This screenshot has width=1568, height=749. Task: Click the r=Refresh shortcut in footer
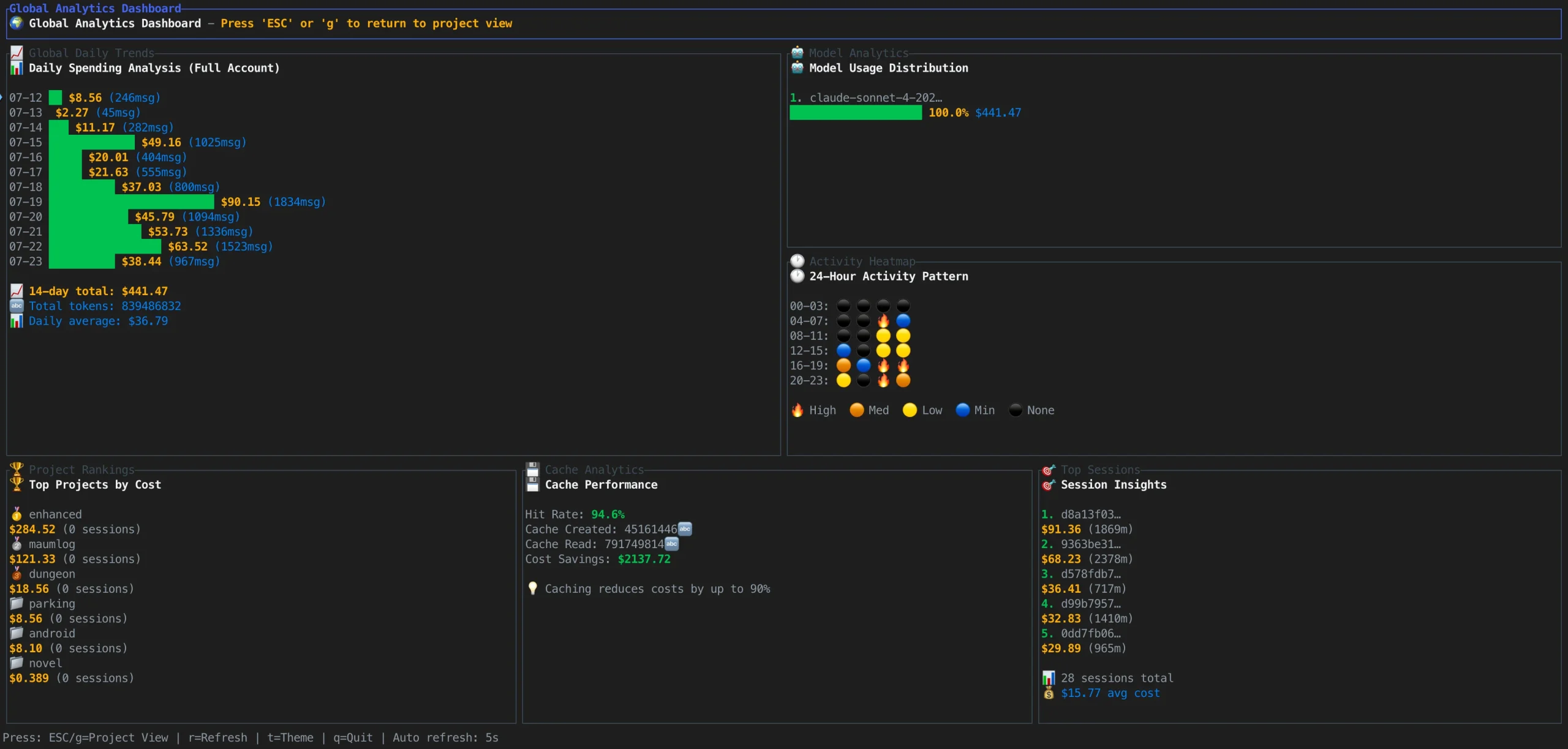(217, 738)
